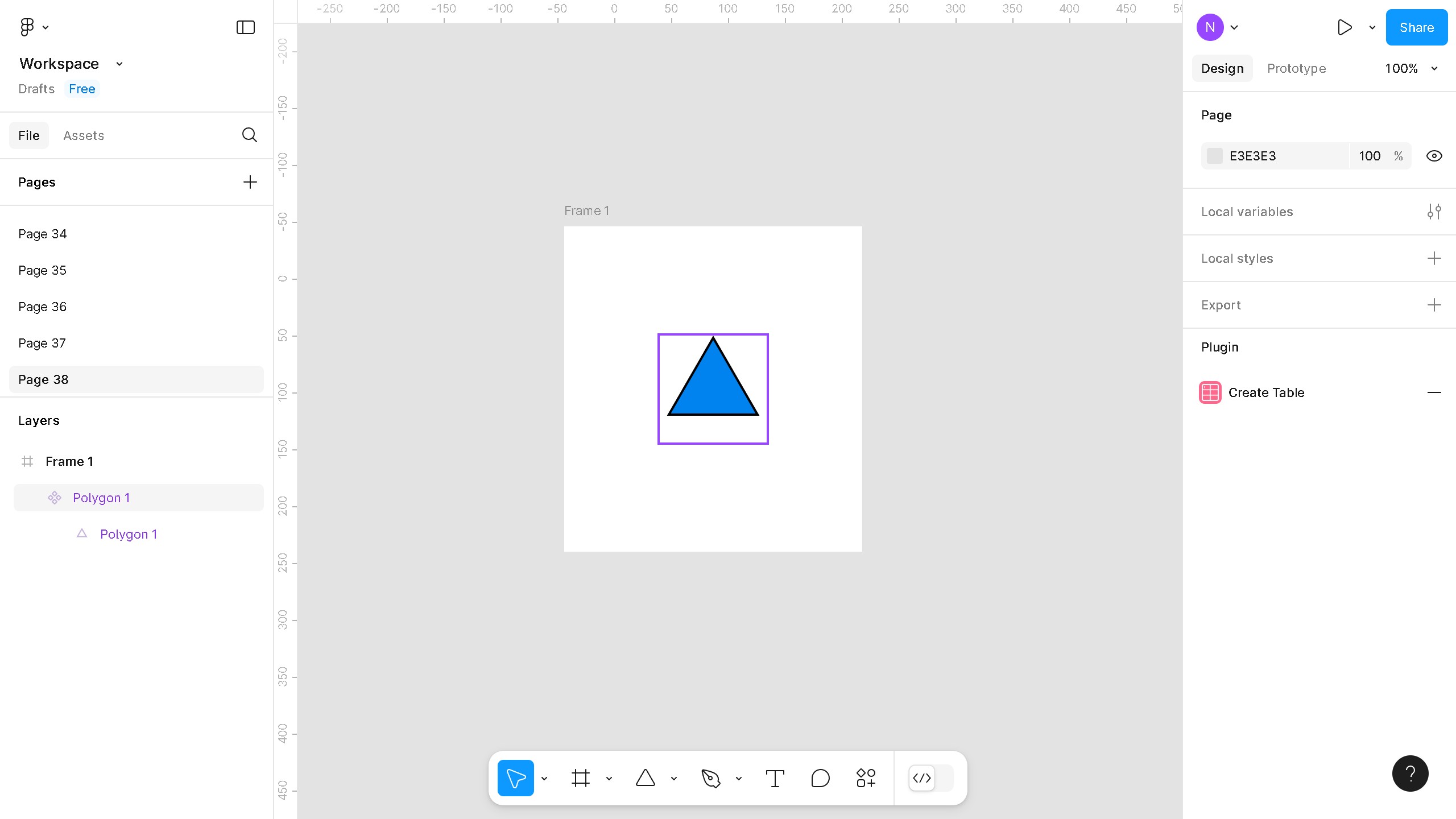Remove the Create Table plugin

click(x=1436, y=392)
